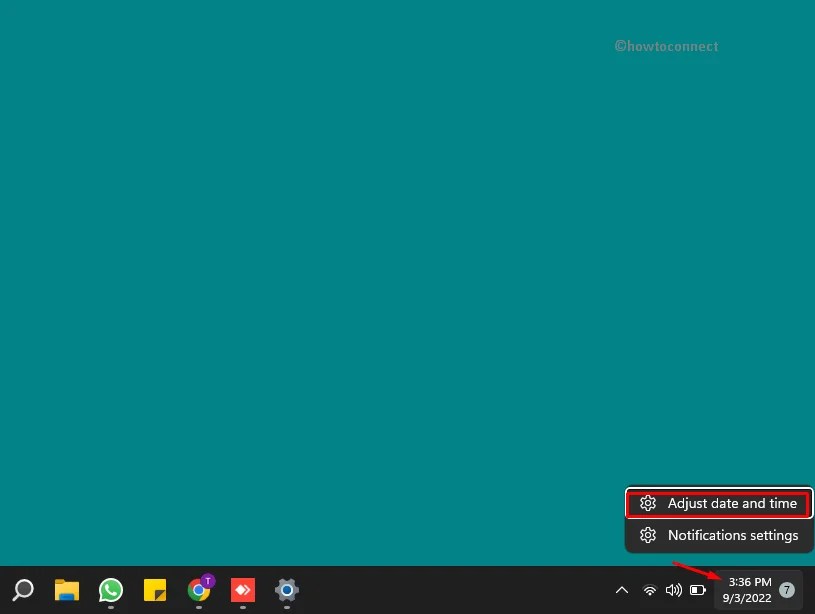Open the red pinned app on the taskbar
The width and height of the screenshot is (815, 614).
(242, 590)
